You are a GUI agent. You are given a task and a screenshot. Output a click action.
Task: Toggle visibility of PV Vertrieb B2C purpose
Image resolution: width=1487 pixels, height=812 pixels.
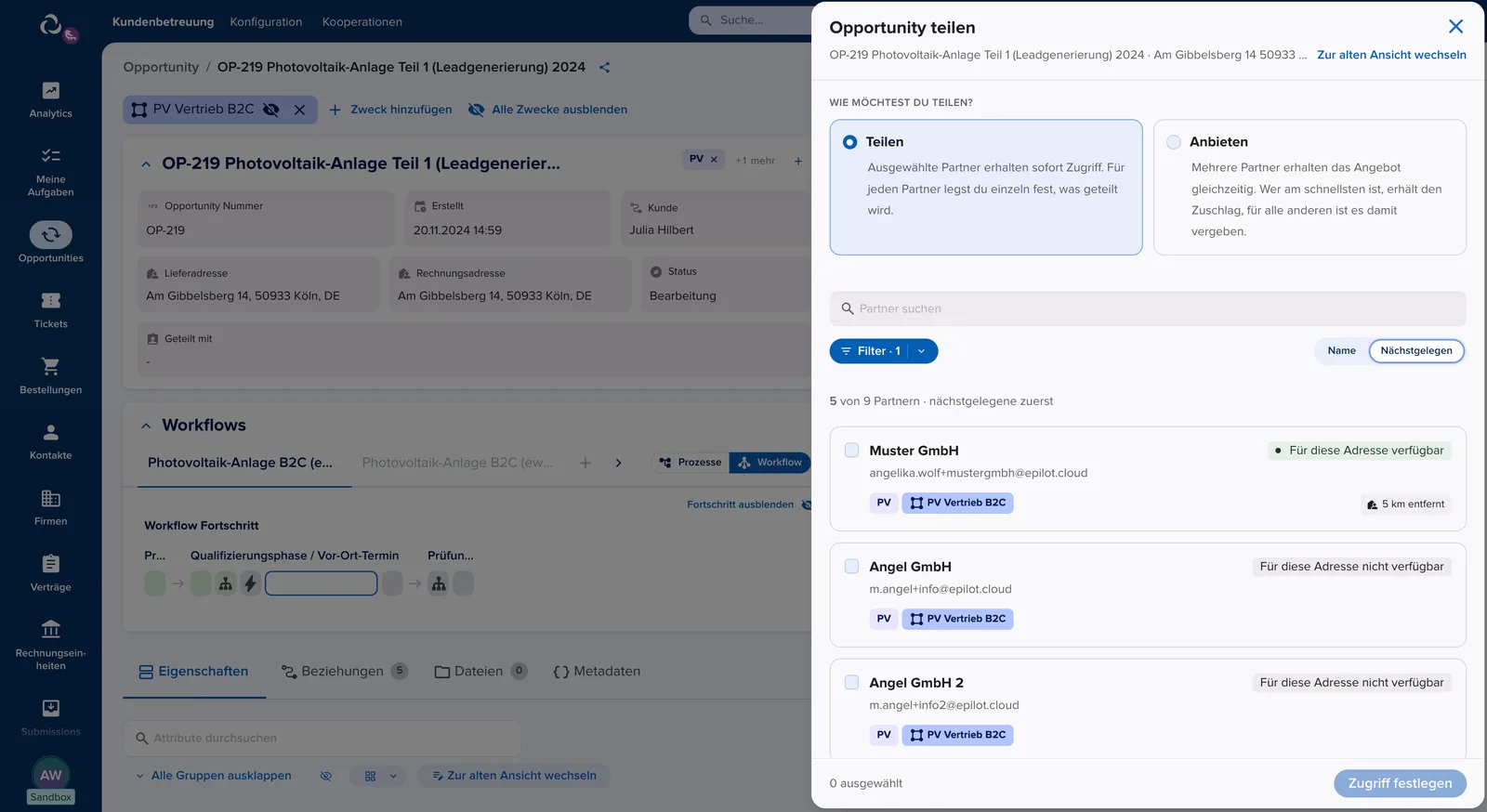click(x=271, y=110)
